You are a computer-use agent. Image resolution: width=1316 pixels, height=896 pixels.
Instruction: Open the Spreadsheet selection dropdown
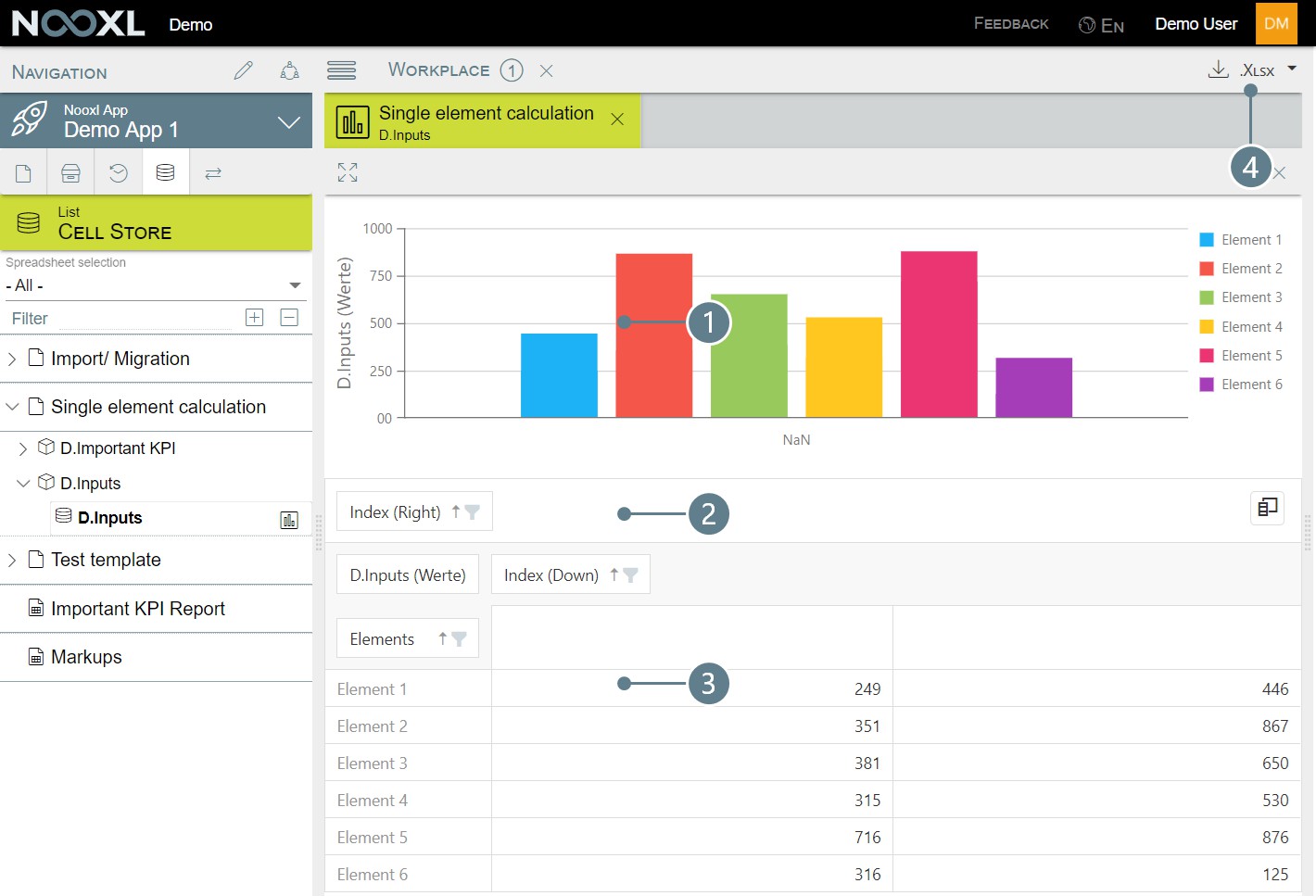(155, 285)
